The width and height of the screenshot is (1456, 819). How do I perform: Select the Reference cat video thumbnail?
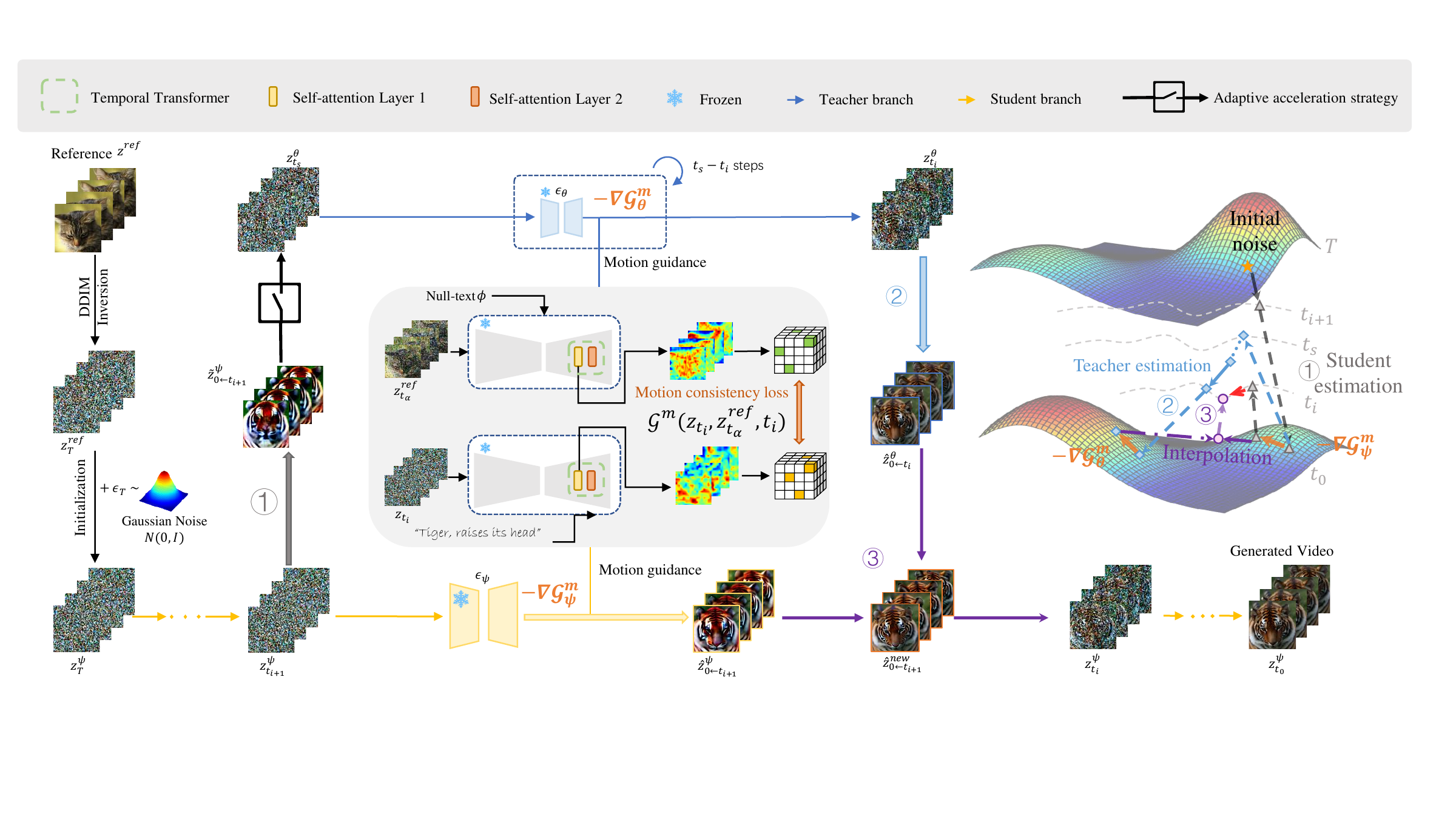(95, 210)
